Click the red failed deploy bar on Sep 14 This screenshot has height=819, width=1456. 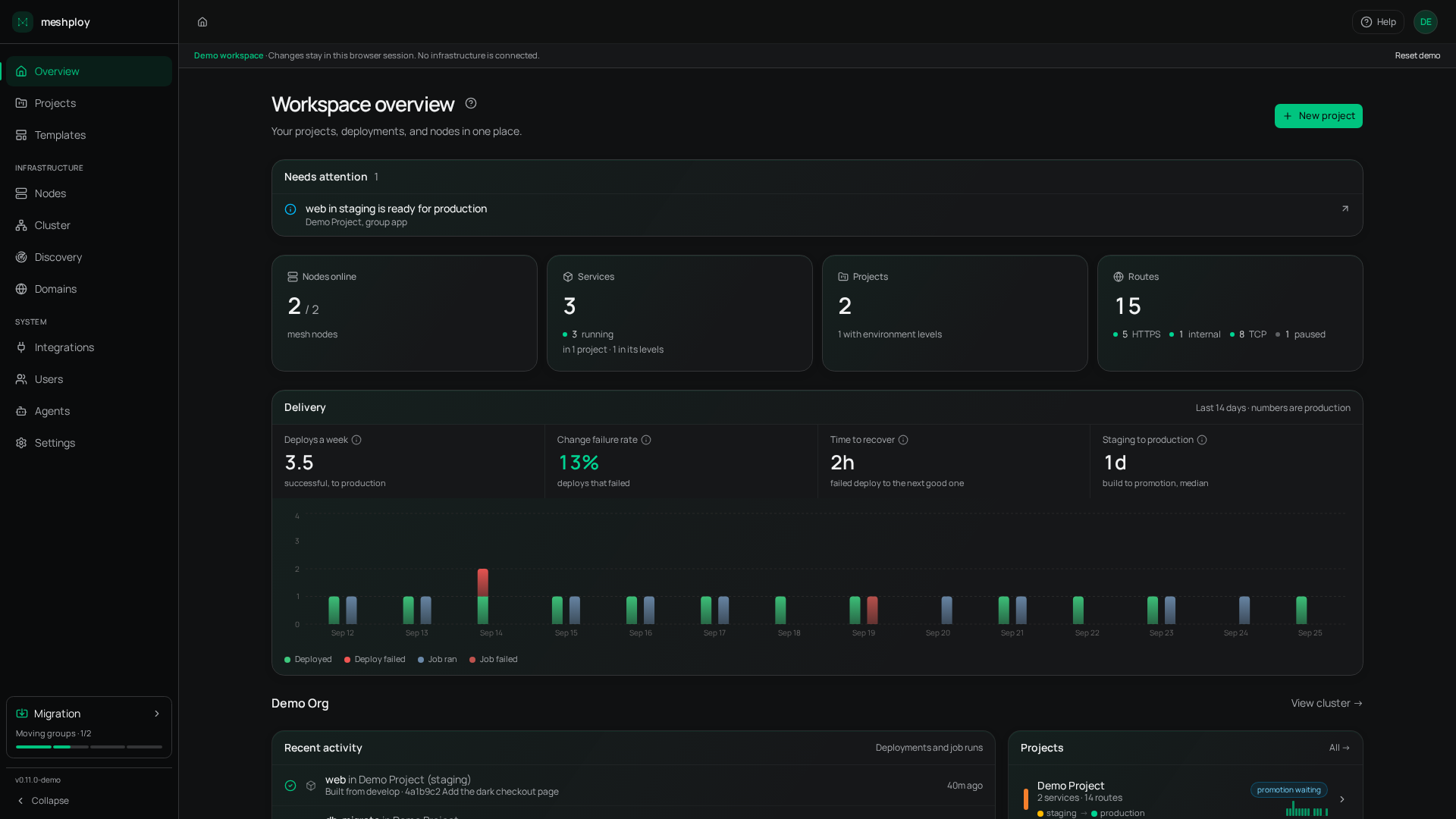click(483, 582)
